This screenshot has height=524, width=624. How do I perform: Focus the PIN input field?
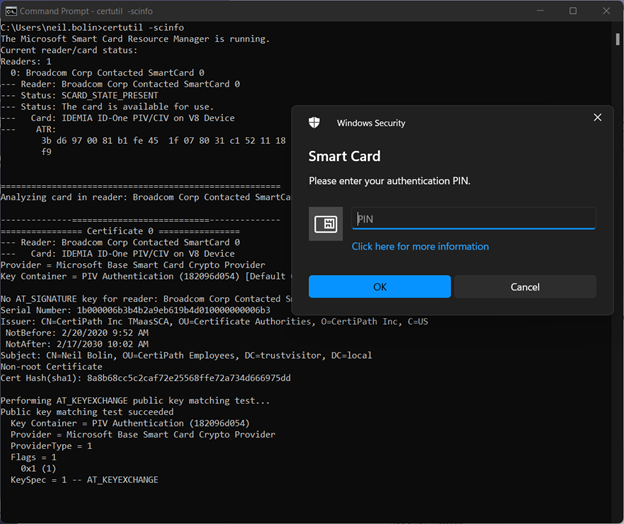coord(473,218)
